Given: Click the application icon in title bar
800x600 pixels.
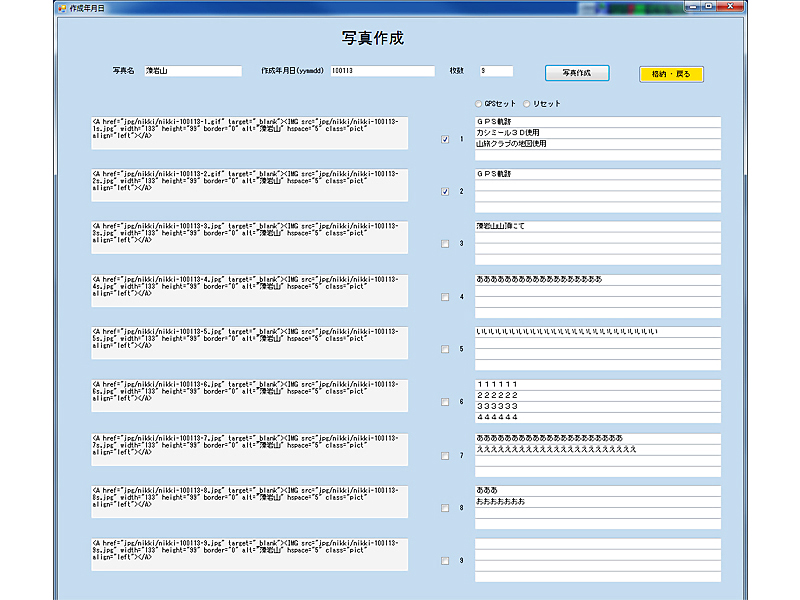Looking at the screenshot, I should 61,8.
